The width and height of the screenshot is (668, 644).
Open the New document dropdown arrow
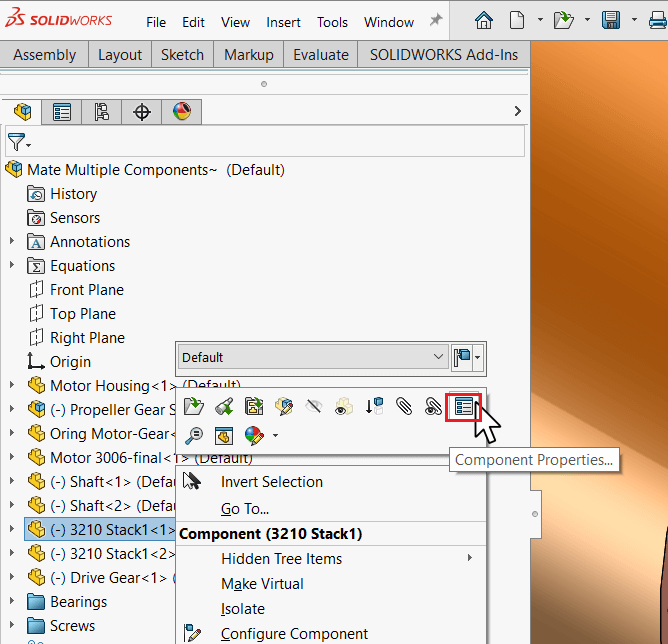[x=540, y=20]
